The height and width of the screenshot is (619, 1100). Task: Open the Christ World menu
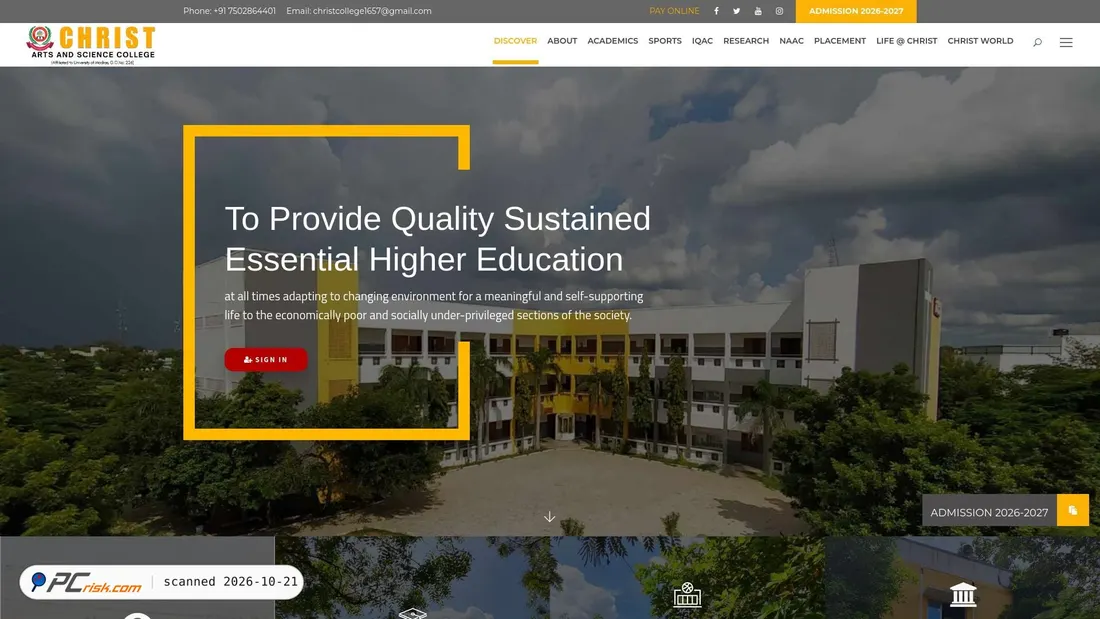(x=980, y=41)
